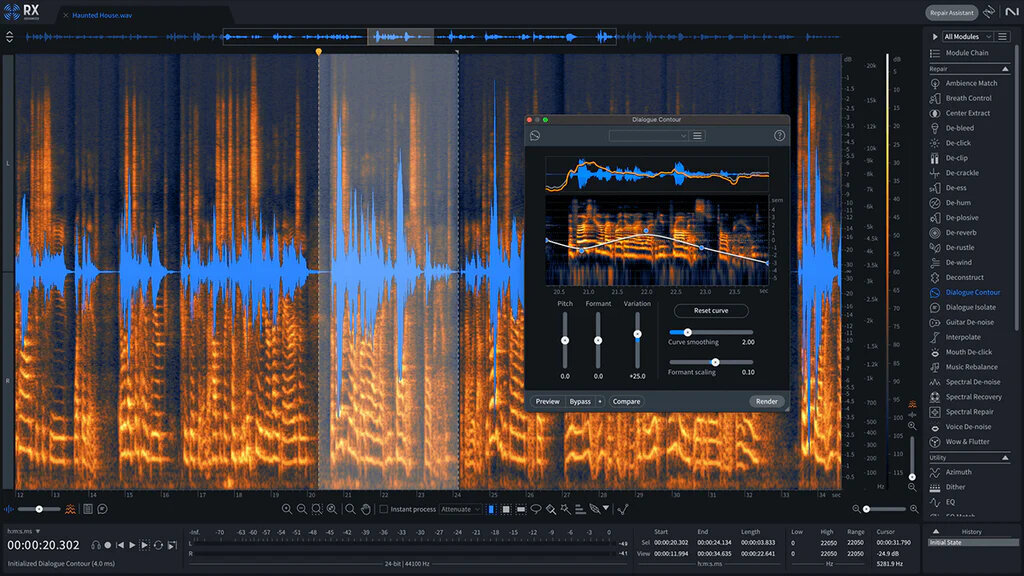The image size is (1024, 576).
Task: Enable the Instant process checkbox
Action: tap(384, 507)
